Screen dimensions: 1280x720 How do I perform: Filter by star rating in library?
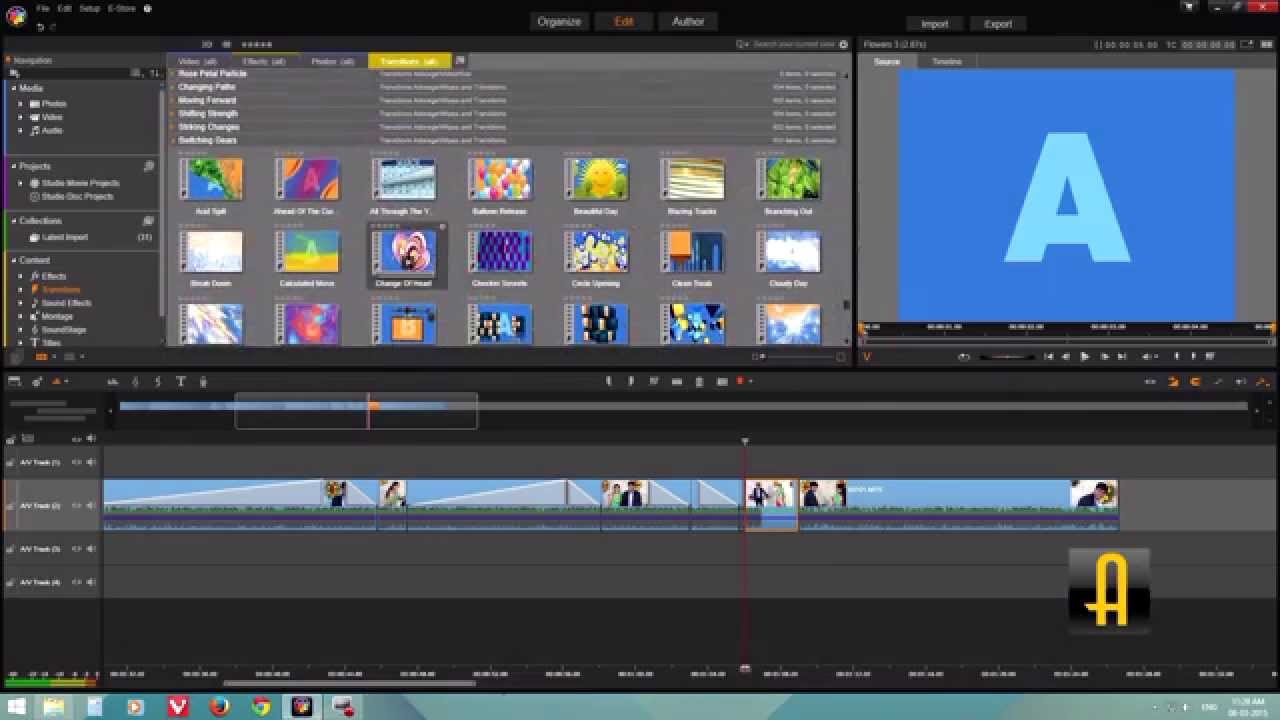tap(256, 44)
